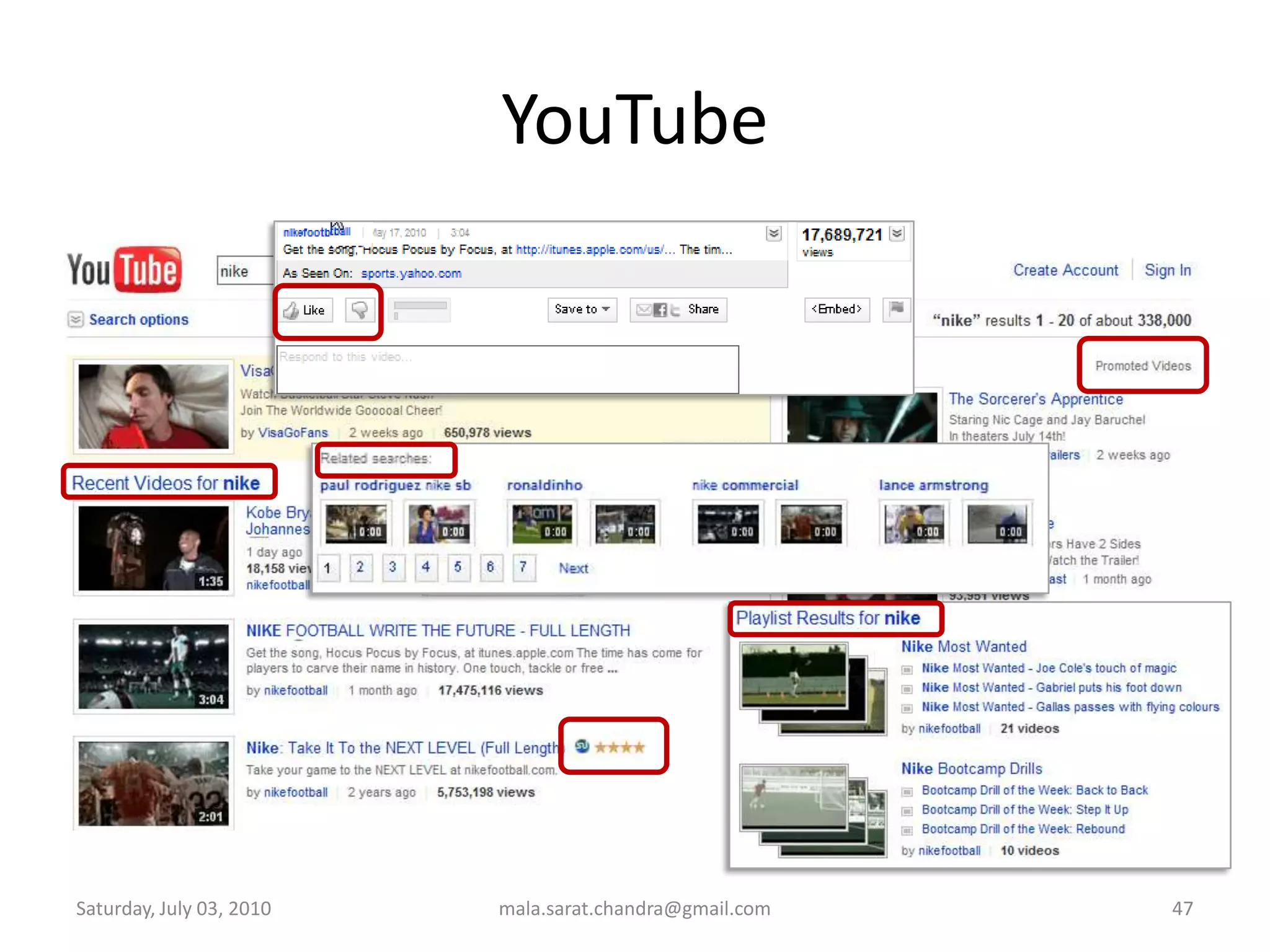Open the Nike Bootcamp Drills playlist
1270x952 pixels.
972,769
